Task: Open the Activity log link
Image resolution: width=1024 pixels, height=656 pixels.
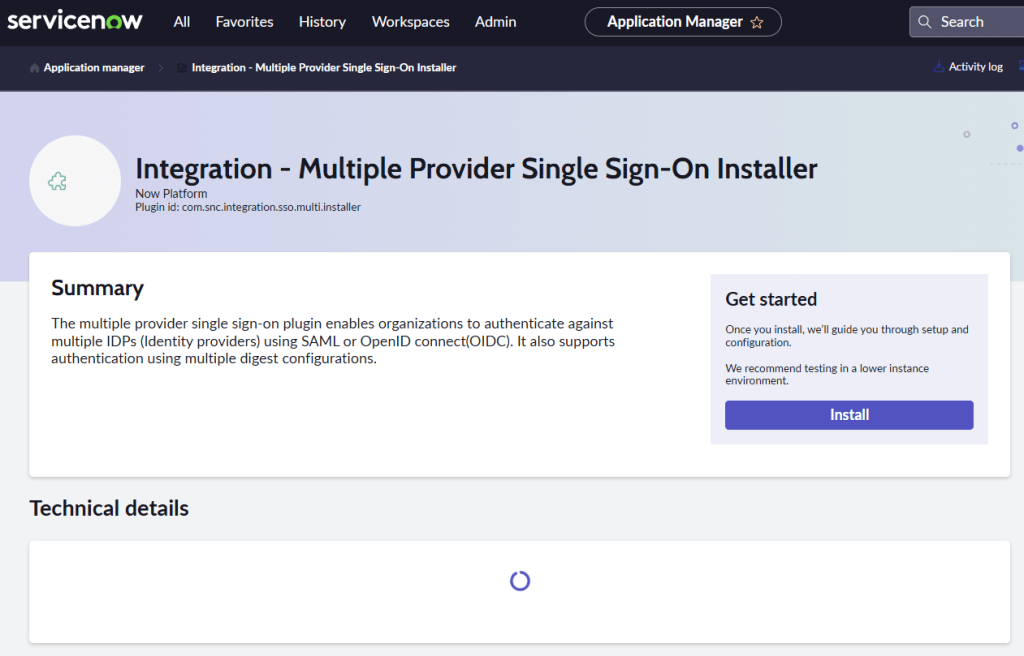Action: [x=975, y=67]
